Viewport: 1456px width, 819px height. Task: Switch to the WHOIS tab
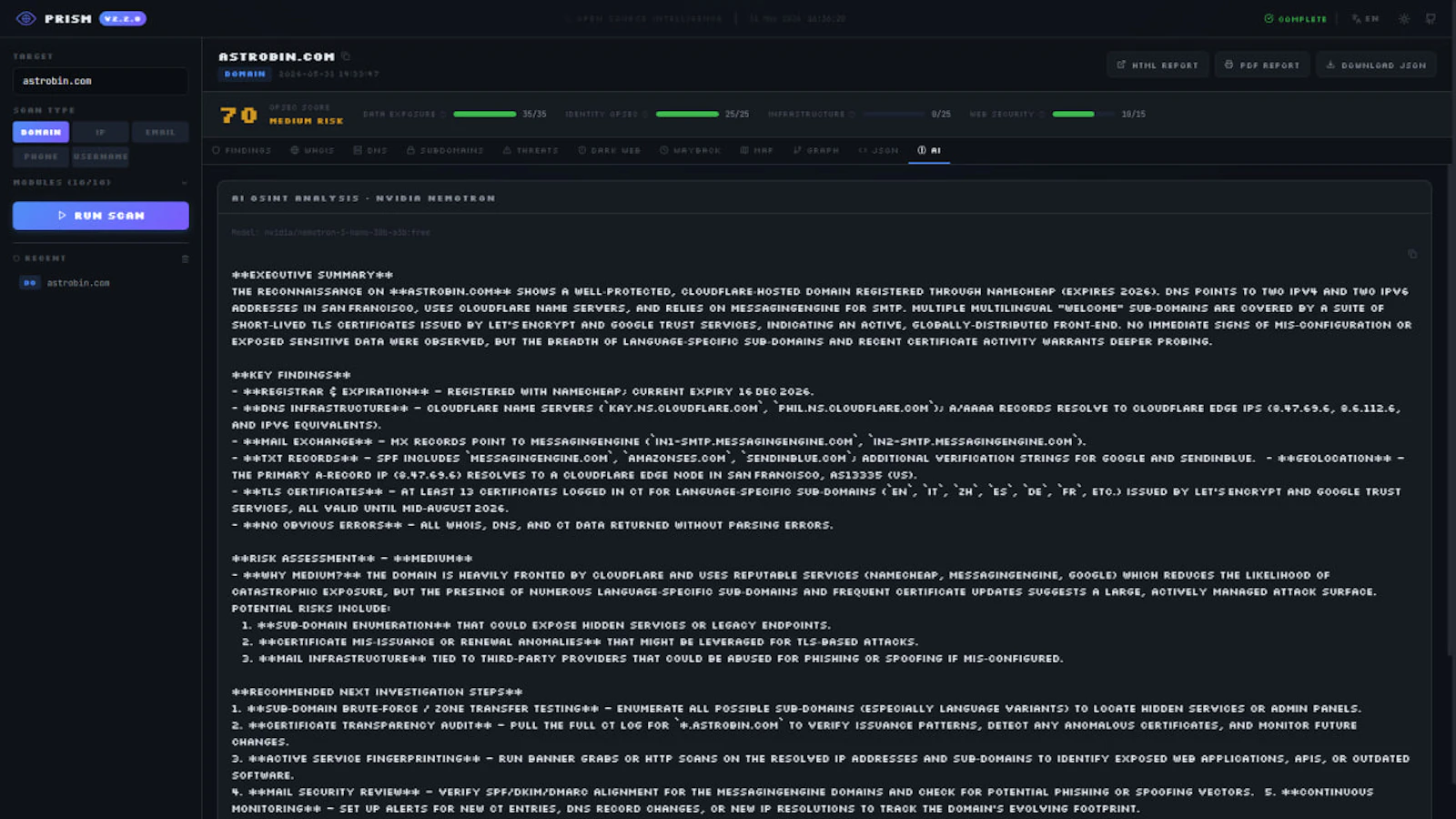(312, 150)
